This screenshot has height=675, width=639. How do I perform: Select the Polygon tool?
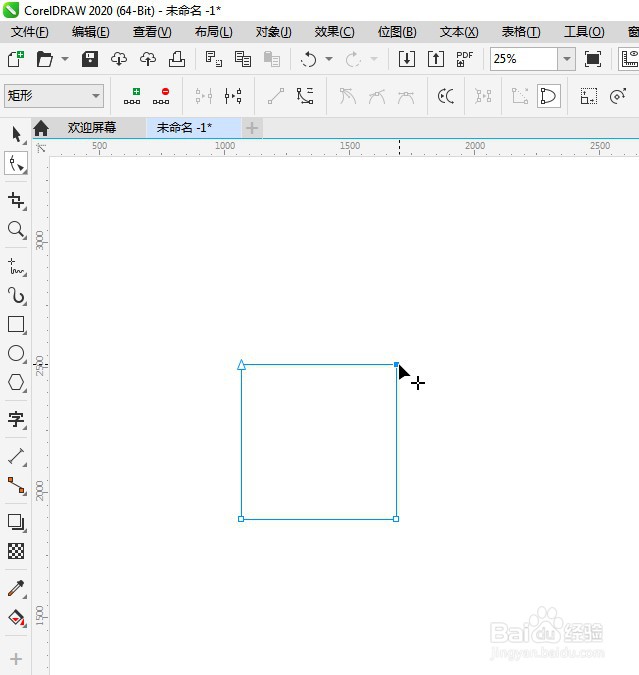click(x=16, y=382)
